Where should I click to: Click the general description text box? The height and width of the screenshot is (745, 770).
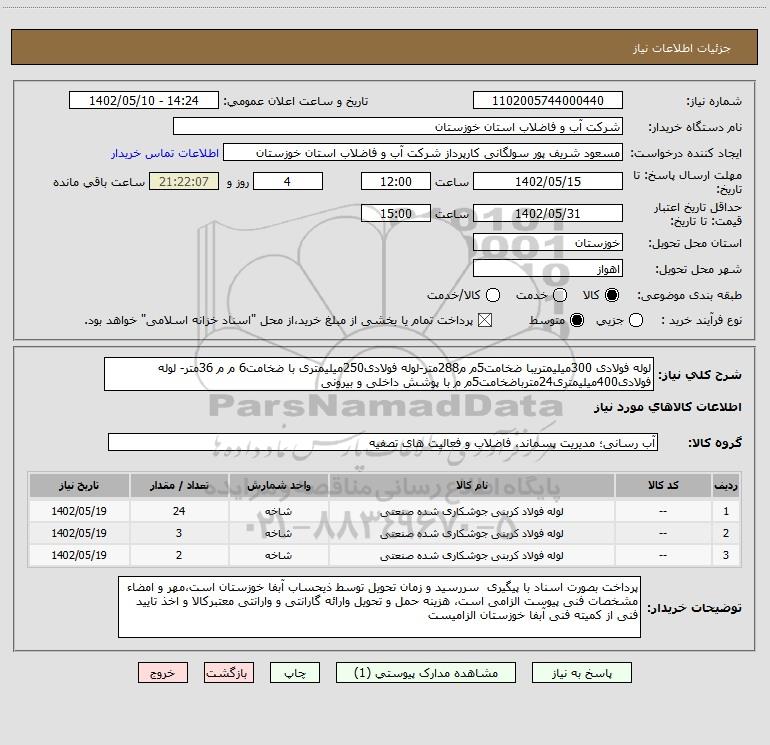(379, 374)
